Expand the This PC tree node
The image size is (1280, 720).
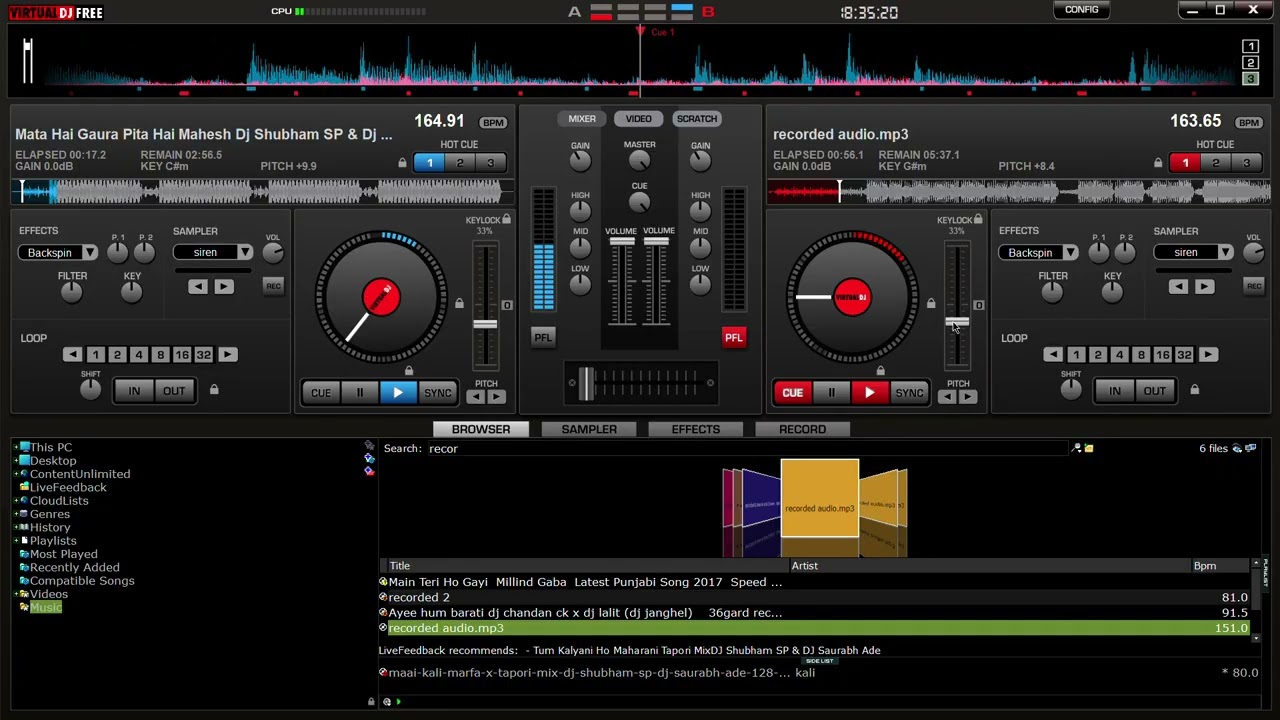(x=17, y=448)
